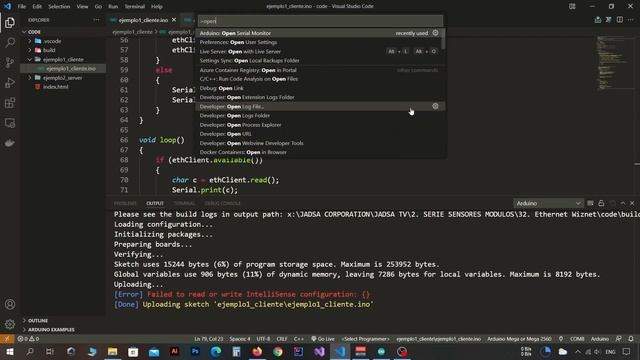The width and height of the screenshot is (640, 360).
Task: Open the Terminal menu
Action: tap(134, 6)
